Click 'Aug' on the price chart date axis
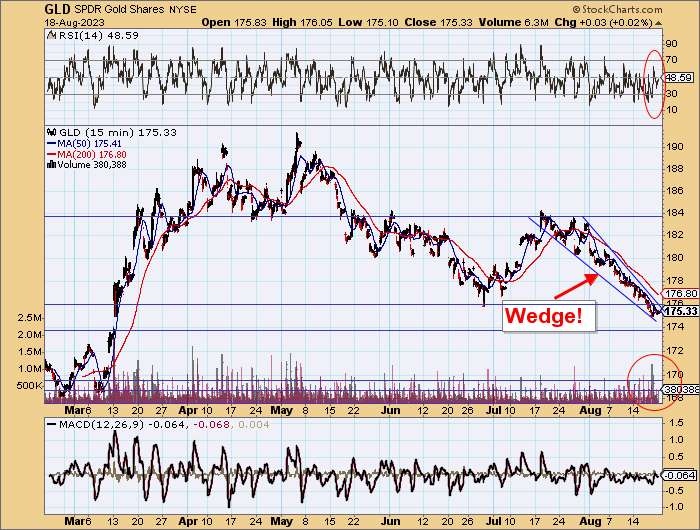This screenshot has width=700, height=530. pos(591,410)
